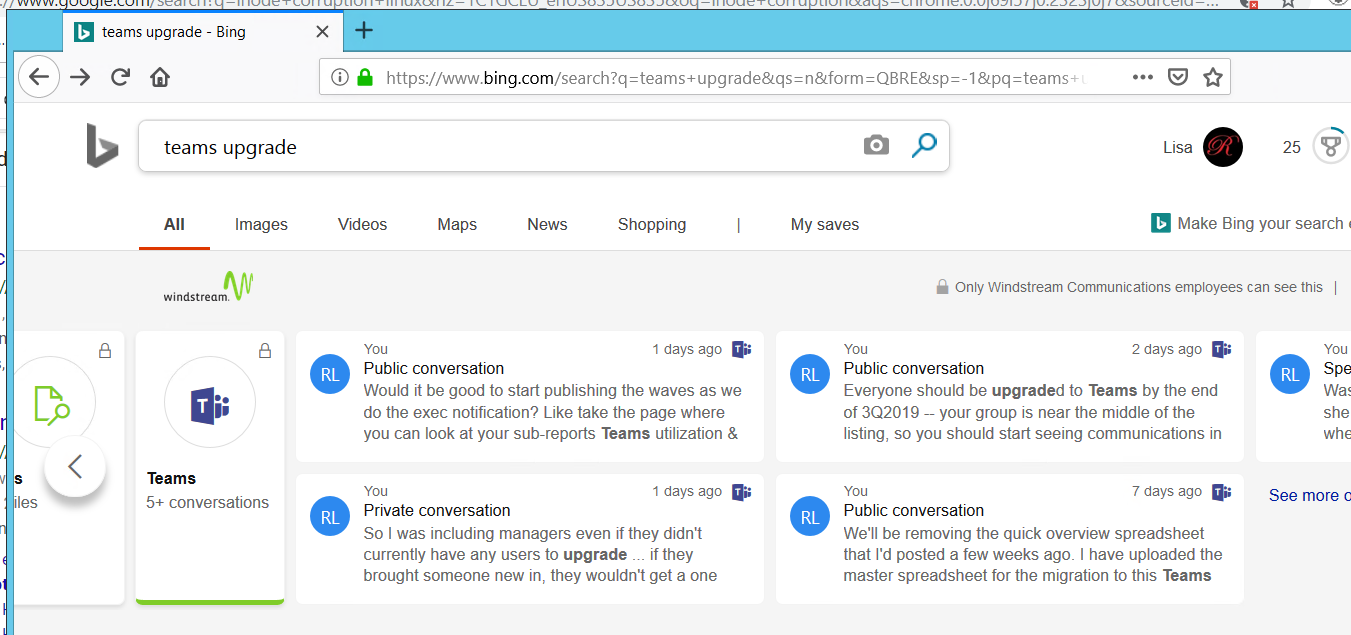Go forward with the forward arrow

tap(80, 77)
